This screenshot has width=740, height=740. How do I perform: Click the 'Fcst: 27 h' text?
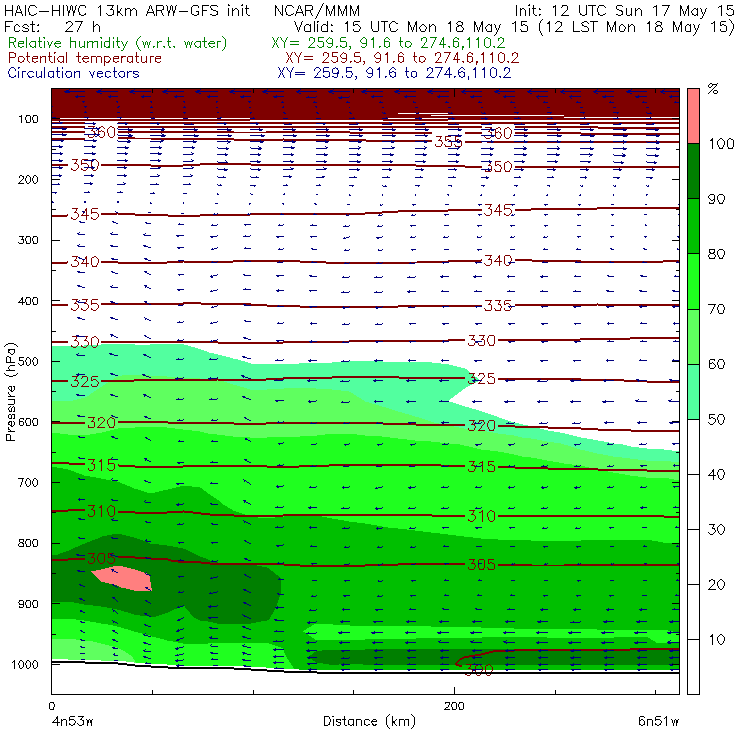pos(52,27)
